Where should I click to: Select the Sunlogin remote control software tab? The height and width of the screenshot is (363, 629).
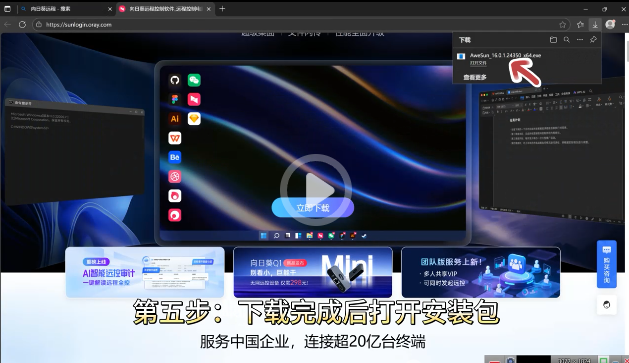point(165,9)
